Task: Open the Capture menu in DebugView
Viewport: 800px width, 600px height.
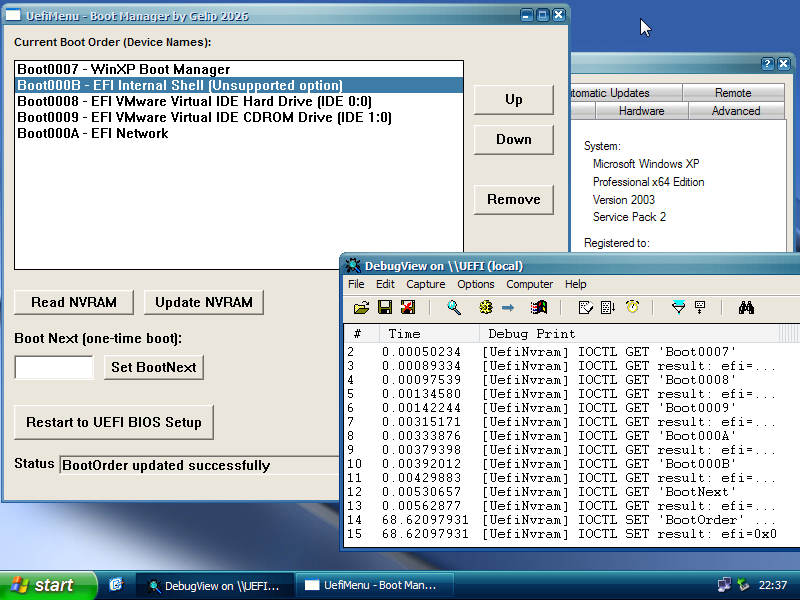Action: pyautogui.click(x=426, y=284)
